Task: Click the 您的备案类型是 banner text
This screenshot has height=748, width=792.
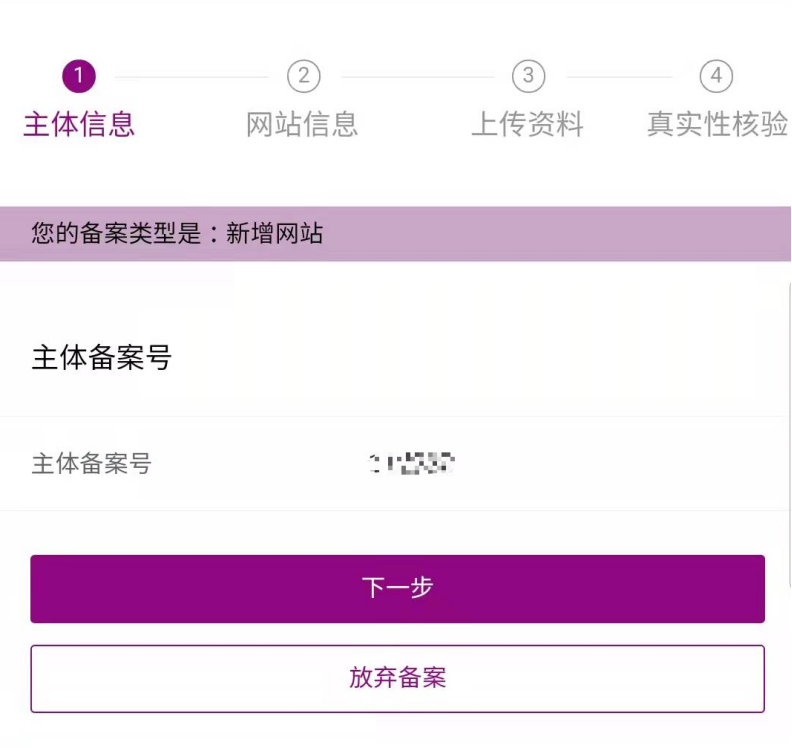Action: point(122,234)
